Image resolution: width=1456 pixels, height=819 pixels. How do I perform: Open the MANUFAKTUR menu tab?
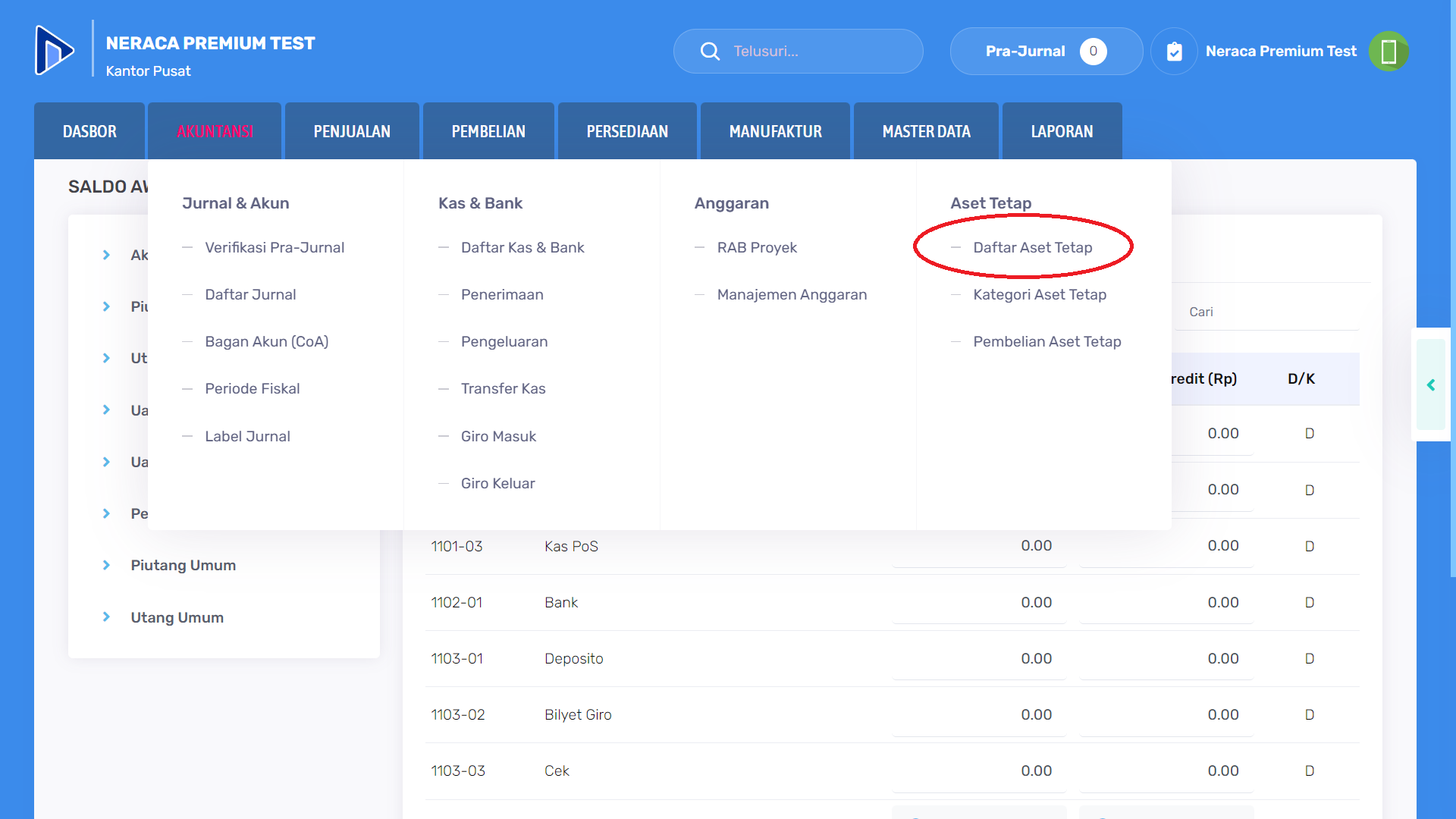775,131
